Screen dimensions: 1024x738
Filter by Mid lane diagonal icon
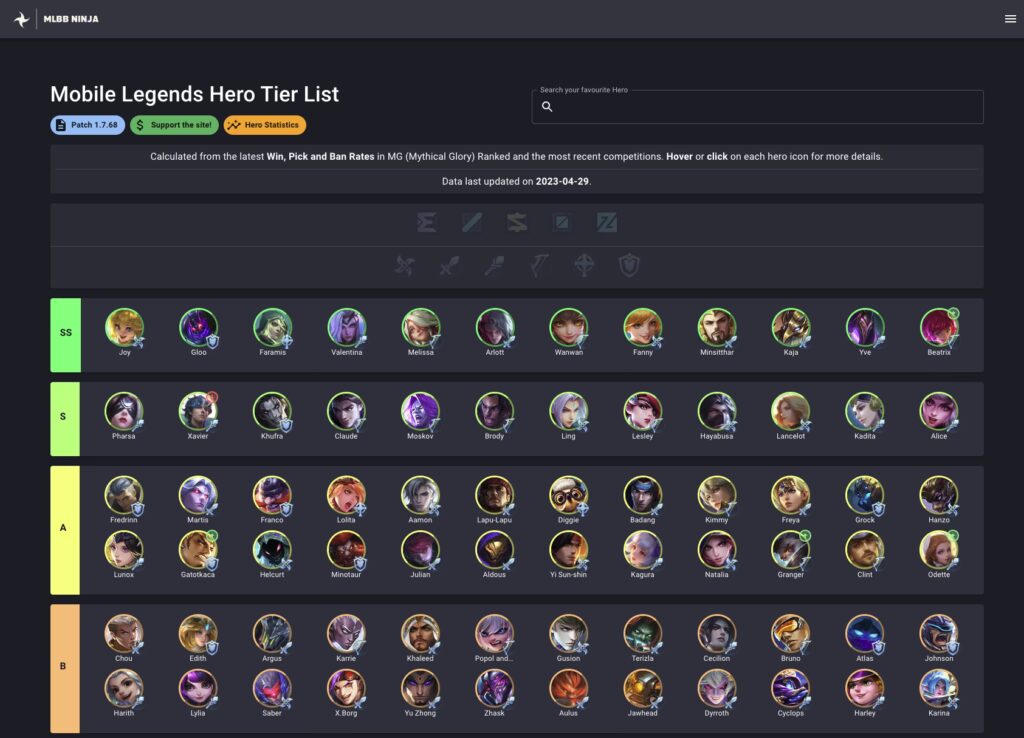[x=472, y=223]
